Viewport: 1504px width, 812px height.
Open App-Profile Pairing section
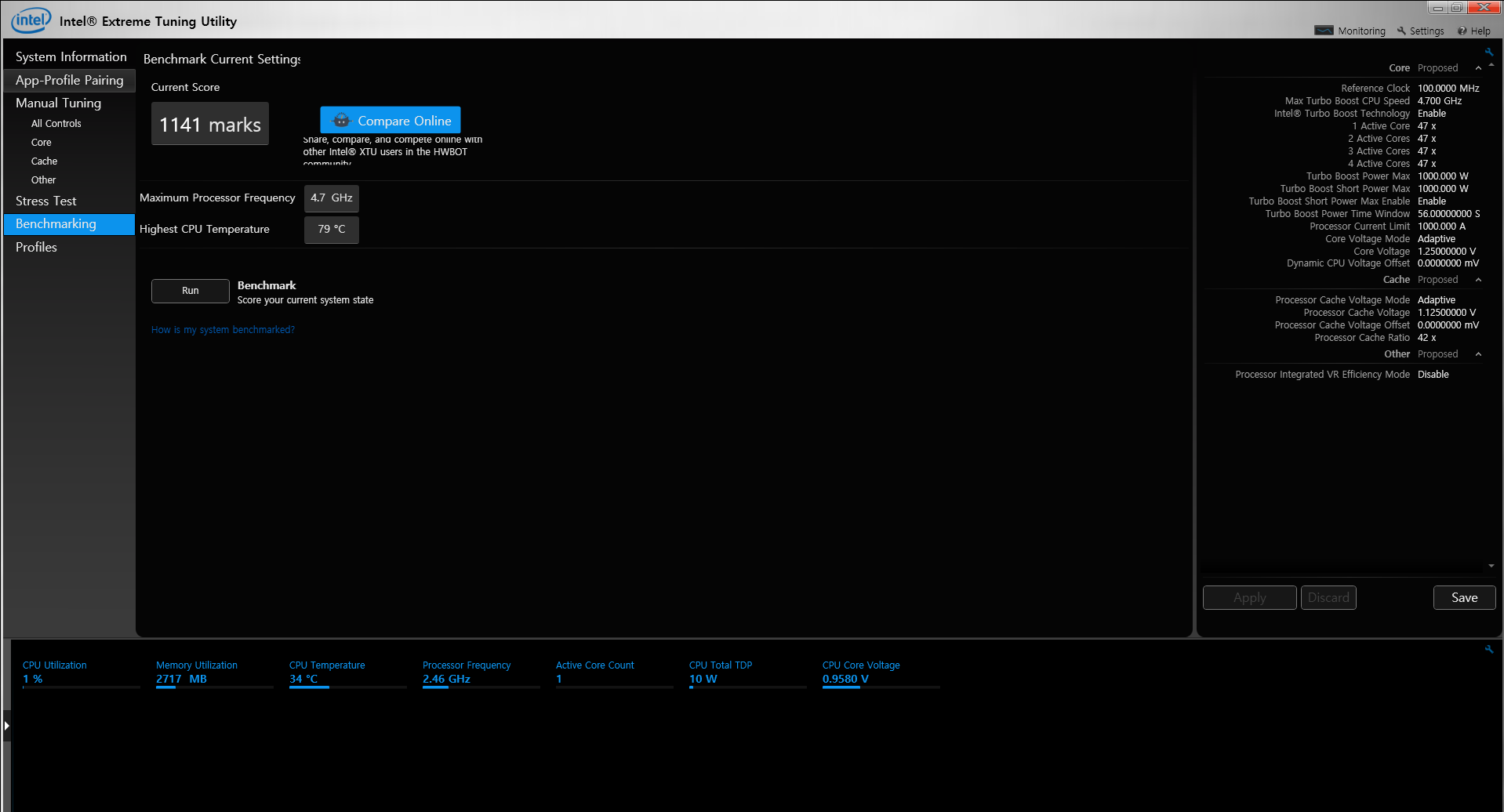point(70,80)
